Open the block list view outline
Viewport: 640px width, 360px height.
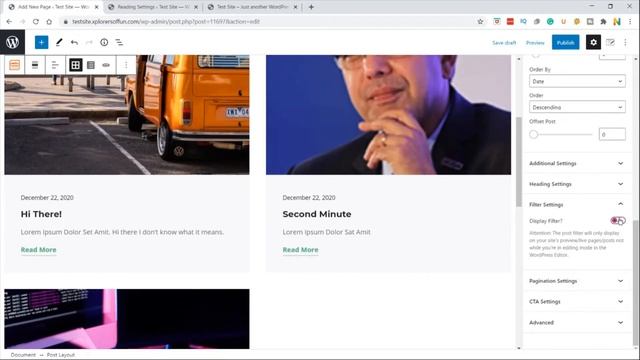(x=119, y=42)
